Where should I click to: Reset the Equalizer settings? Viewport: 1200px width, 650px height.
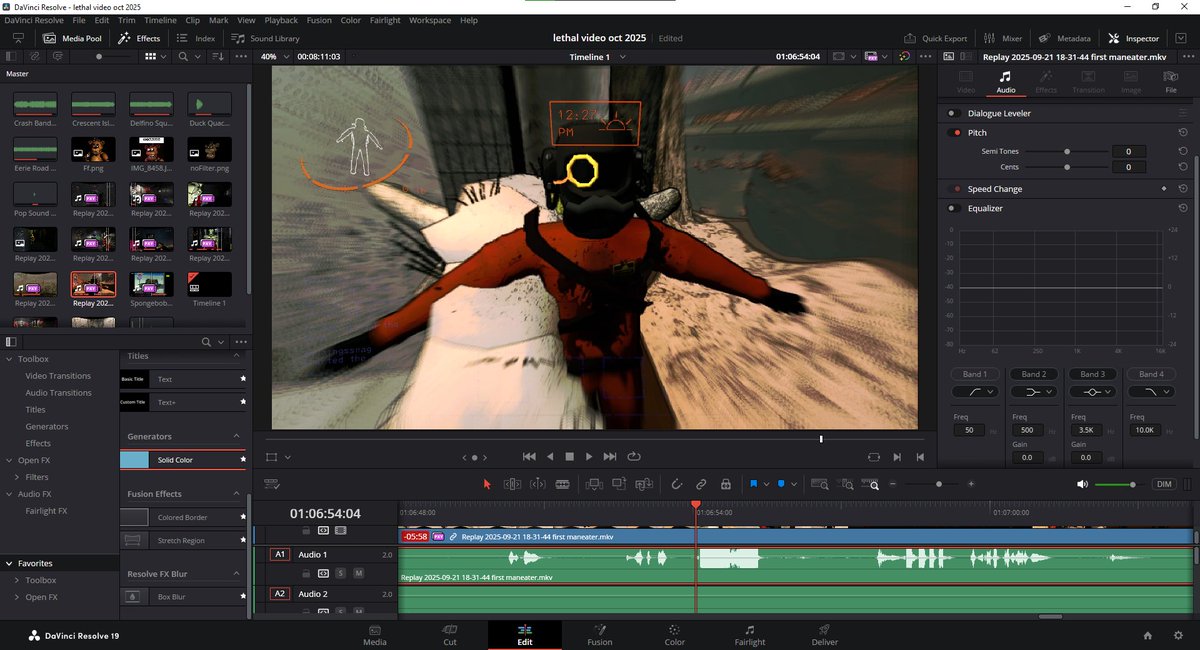(x=1183, y=208)
